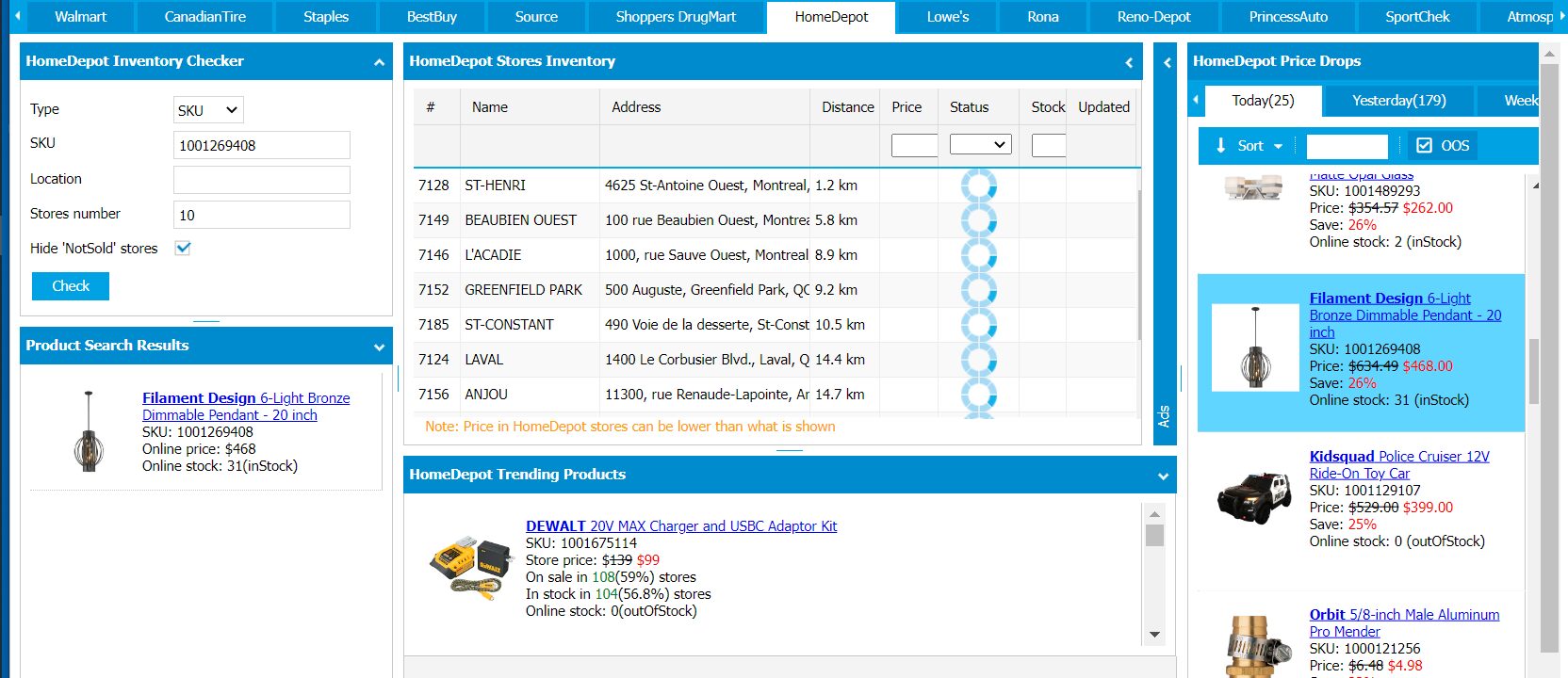Open the Rona tab
The width and height of the screenshot is (1568, 678).
(1043, 17)
